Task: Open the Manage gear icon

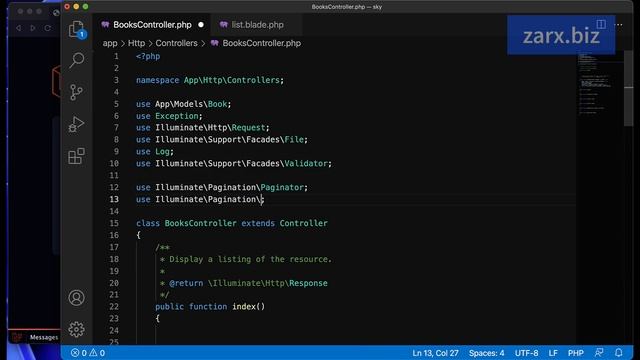Action: pos(76,329)
